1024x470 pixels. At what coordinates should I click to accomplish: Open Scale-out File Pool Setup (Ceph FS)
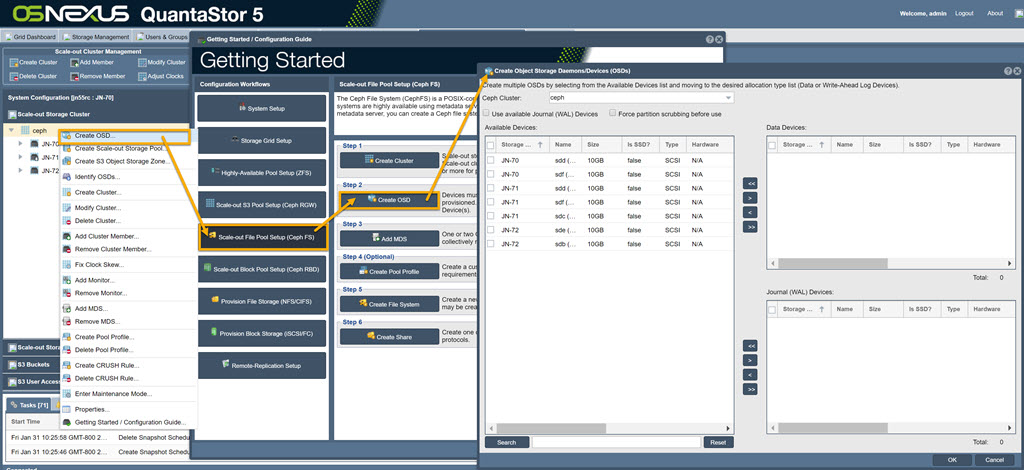click(261, 237)
